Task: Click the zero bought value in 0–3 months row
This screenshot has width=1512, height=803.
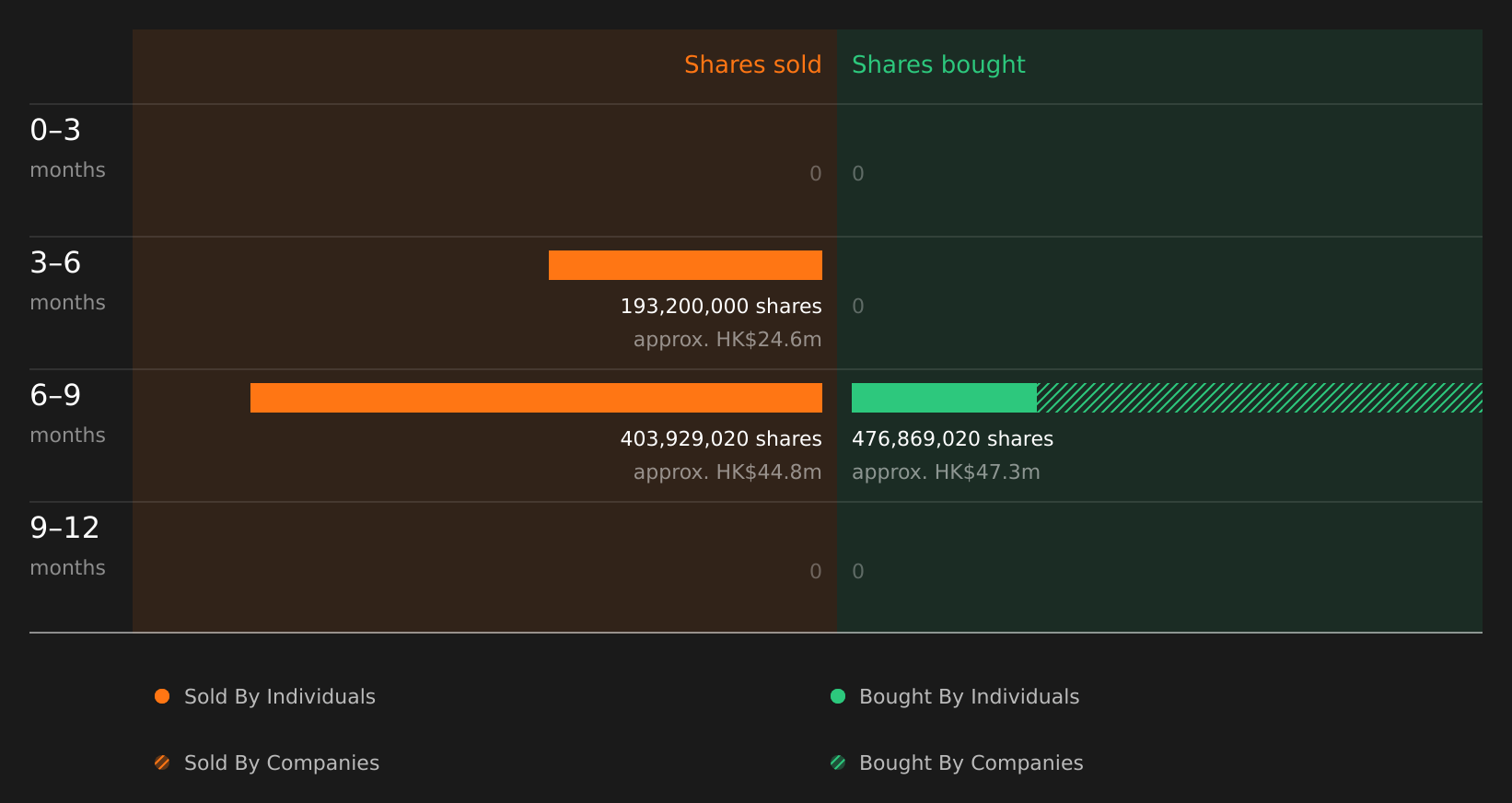Action: [x=858, y=173]
